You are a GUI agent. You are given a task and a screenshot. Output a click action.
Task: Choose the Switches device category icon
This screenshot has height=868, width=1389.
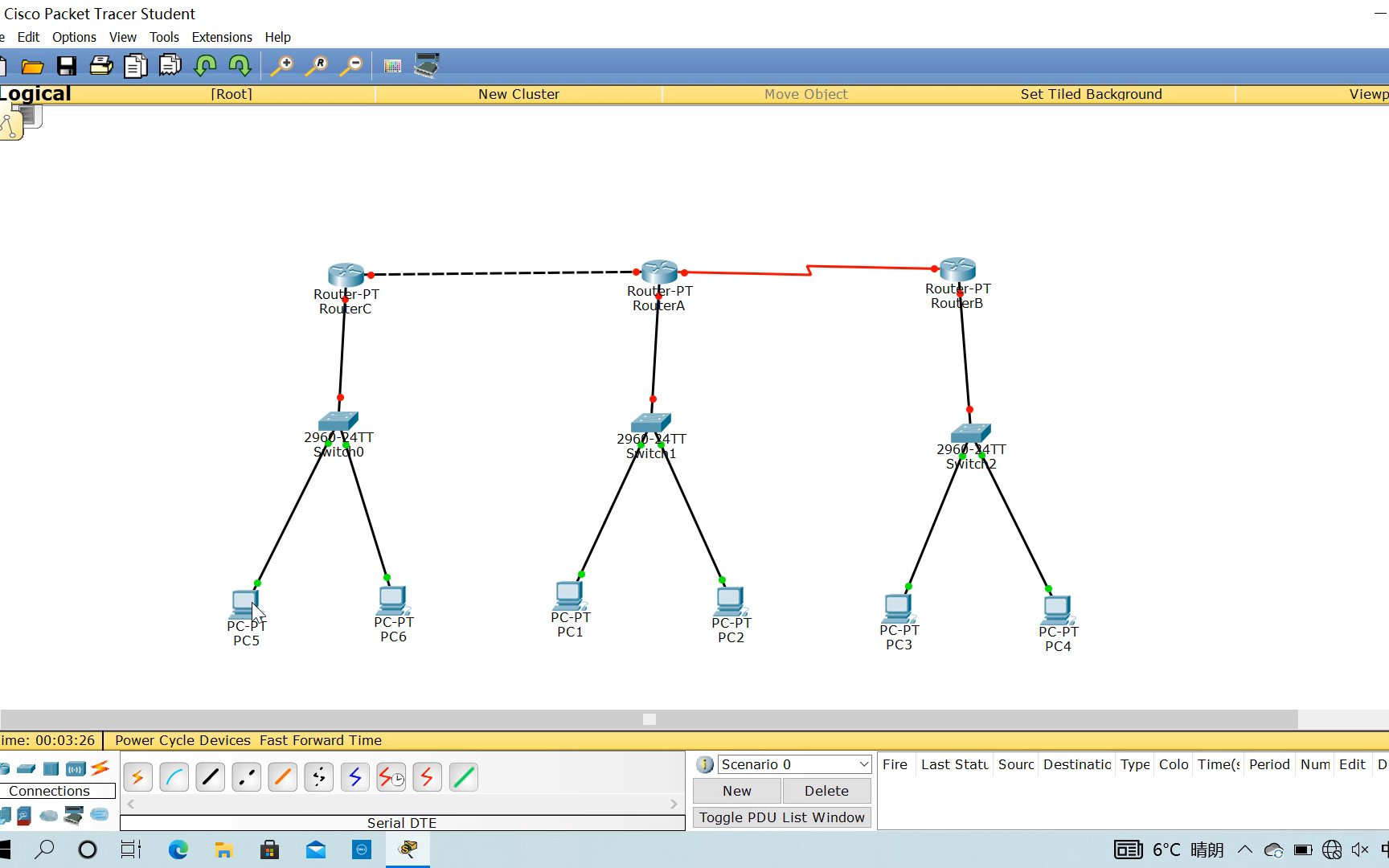pyautogui.click(x=27, y=768)
